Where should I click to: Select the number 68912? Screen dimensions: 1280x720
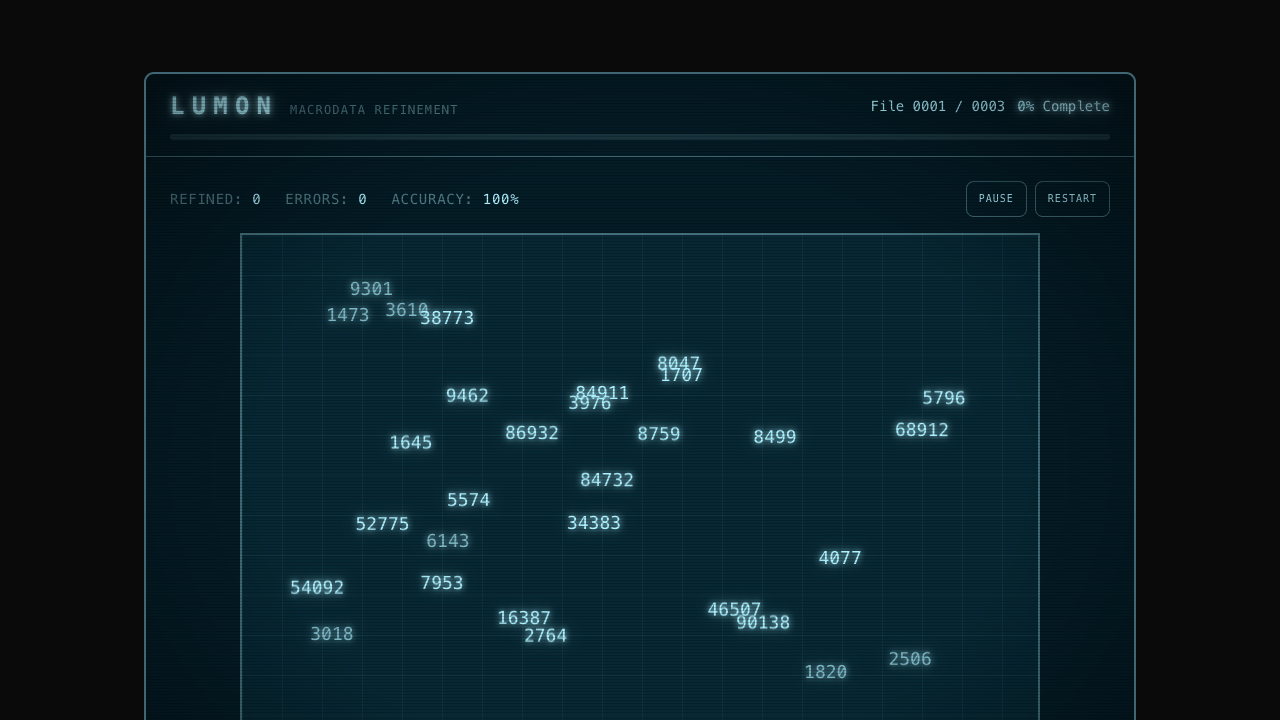[922, 430]
